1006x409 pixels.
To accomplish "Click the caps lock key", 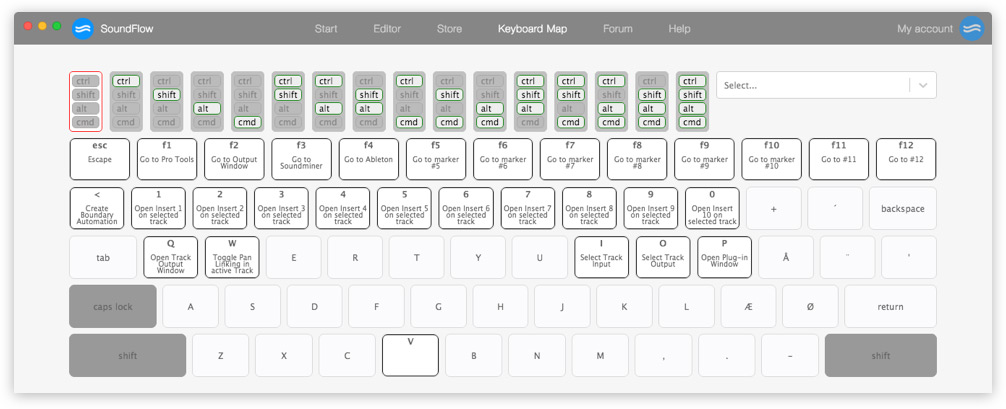I will (113, 306).
